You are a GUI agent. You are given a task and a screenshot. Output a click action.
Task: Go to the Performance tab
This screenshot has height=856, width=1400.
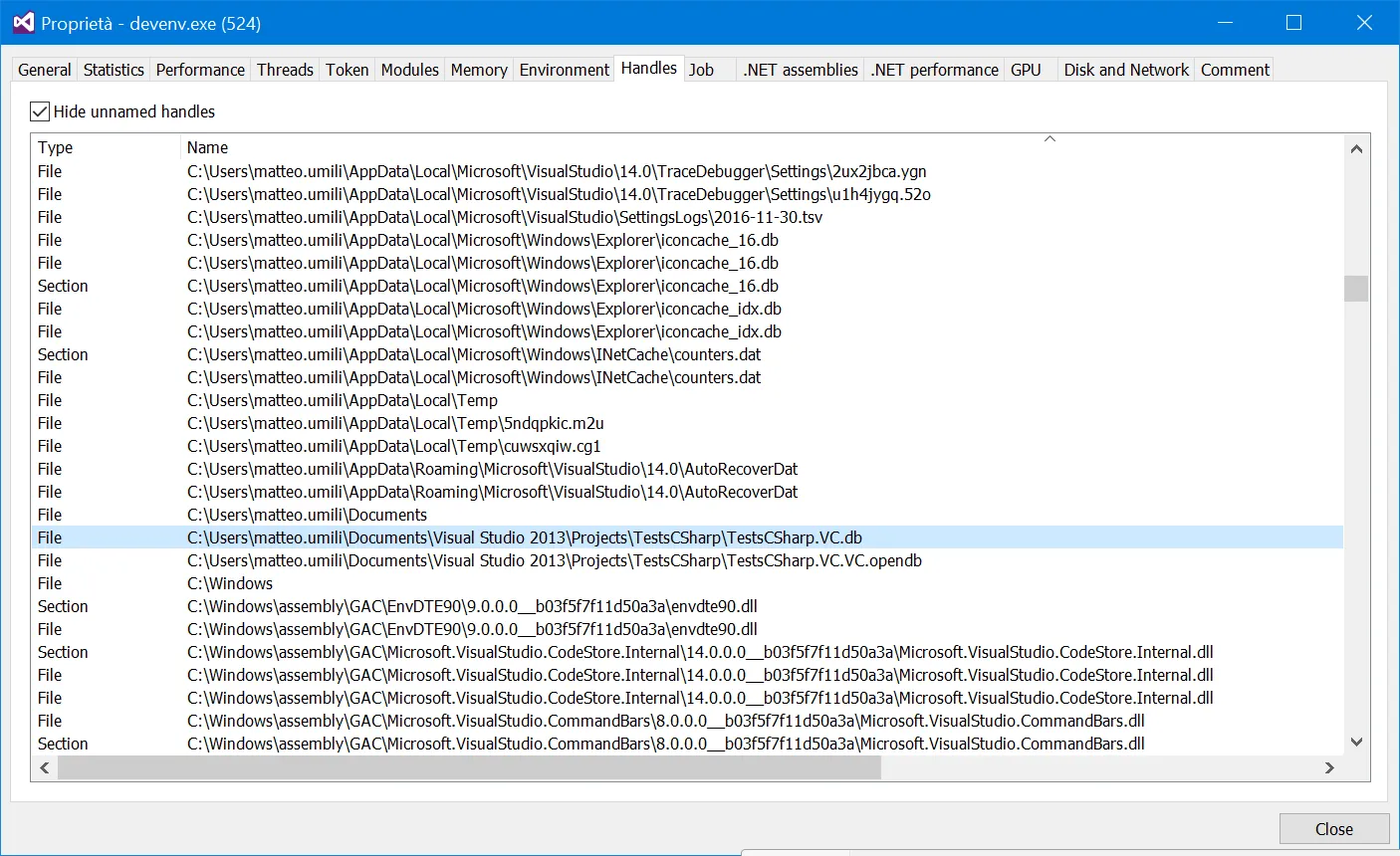click(200, 70)
